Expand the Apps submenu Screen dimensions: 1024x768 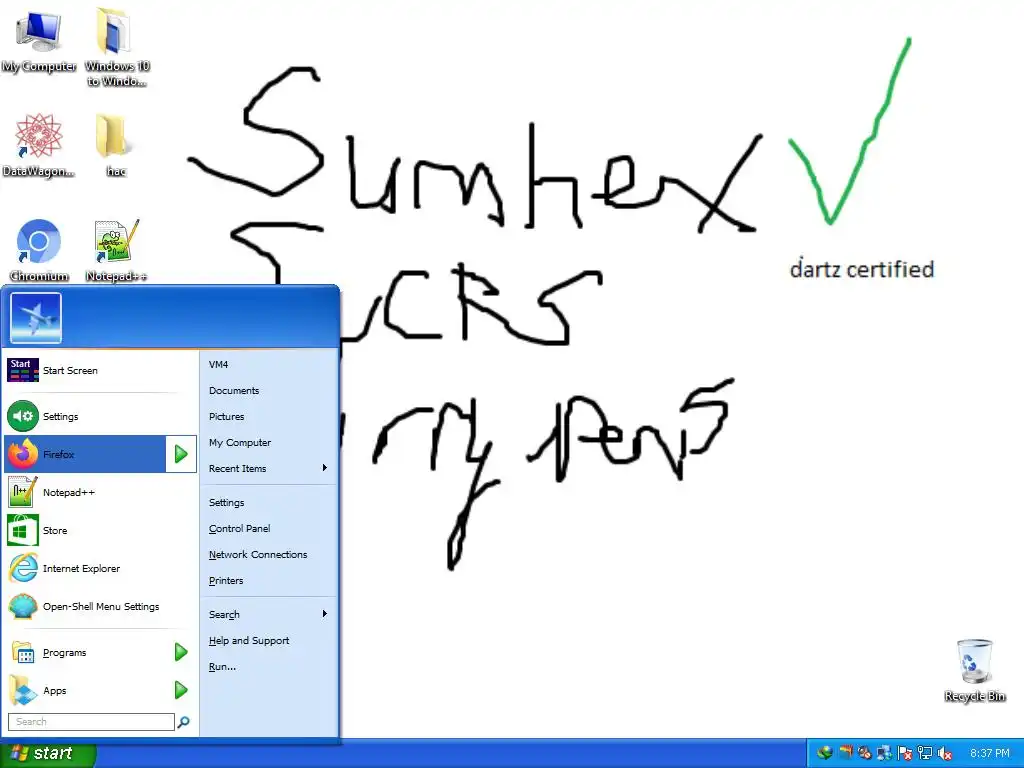[100, 690]
